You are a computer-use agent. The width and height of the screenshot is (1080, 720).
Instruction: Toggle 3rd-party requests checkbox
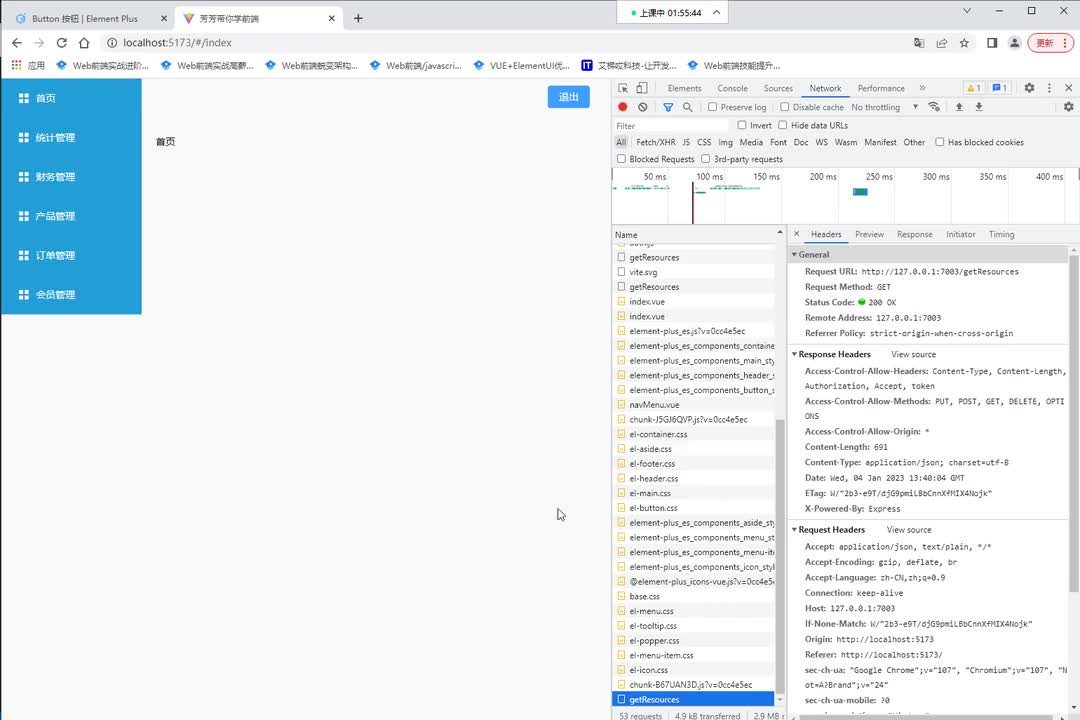coord(705,159)
